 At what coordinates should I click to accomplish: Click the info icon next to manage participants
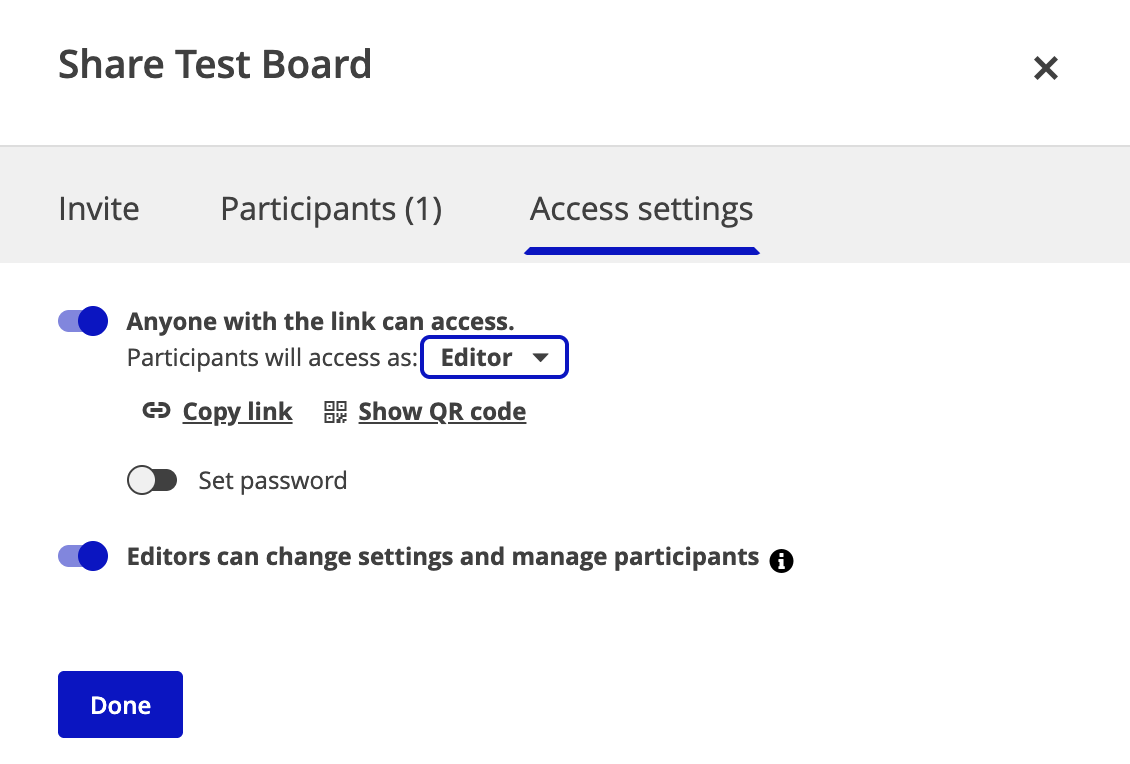[x=782, y=561]
